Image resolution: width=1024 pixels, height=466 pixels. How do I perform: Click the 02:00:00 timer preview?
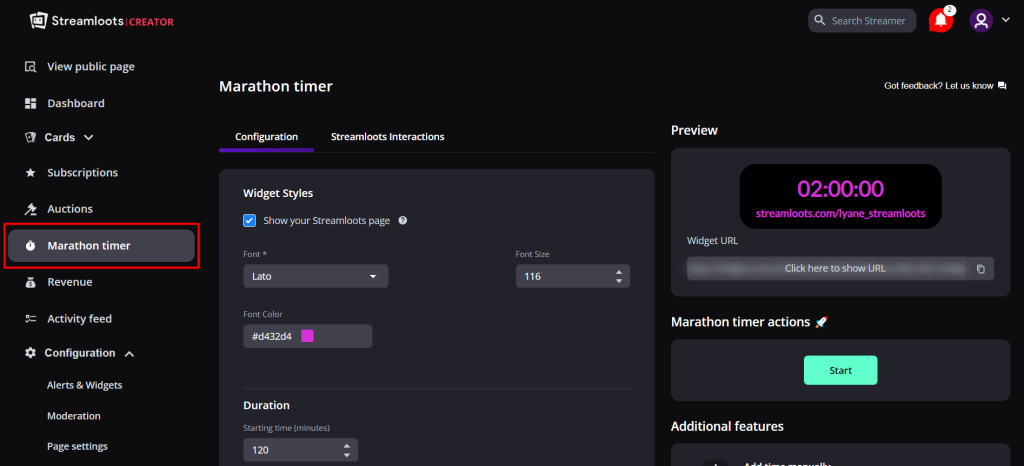(x=840, y=189)
